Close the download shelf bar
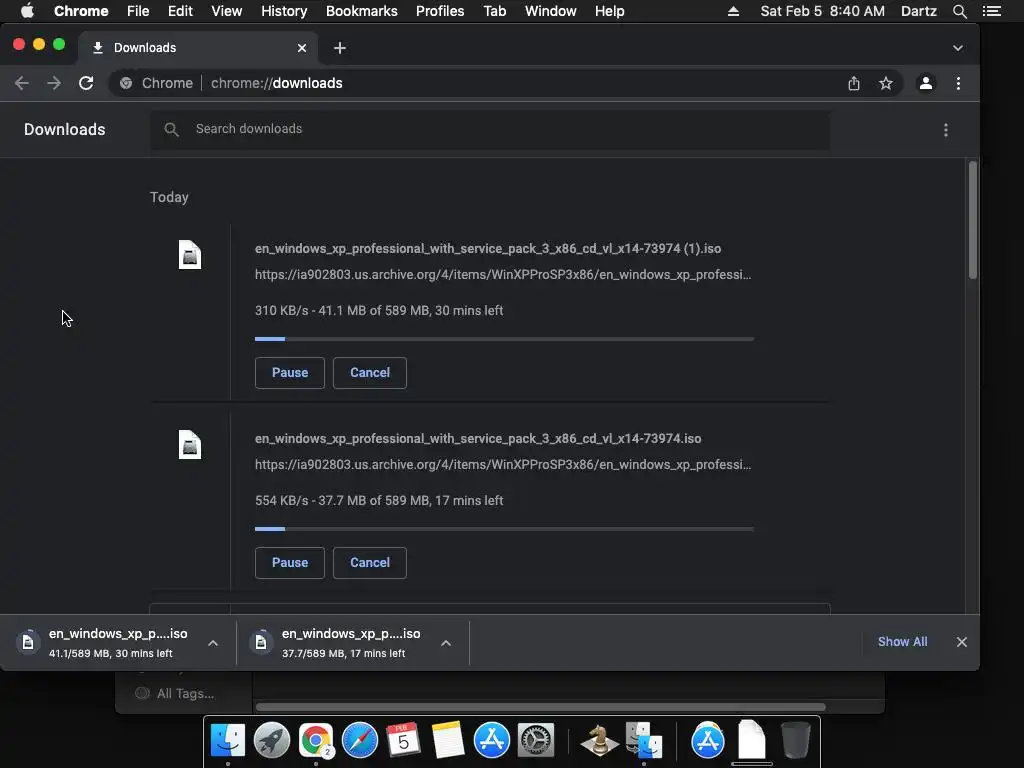The image size is (1024, 768). [x=961, y=642]
